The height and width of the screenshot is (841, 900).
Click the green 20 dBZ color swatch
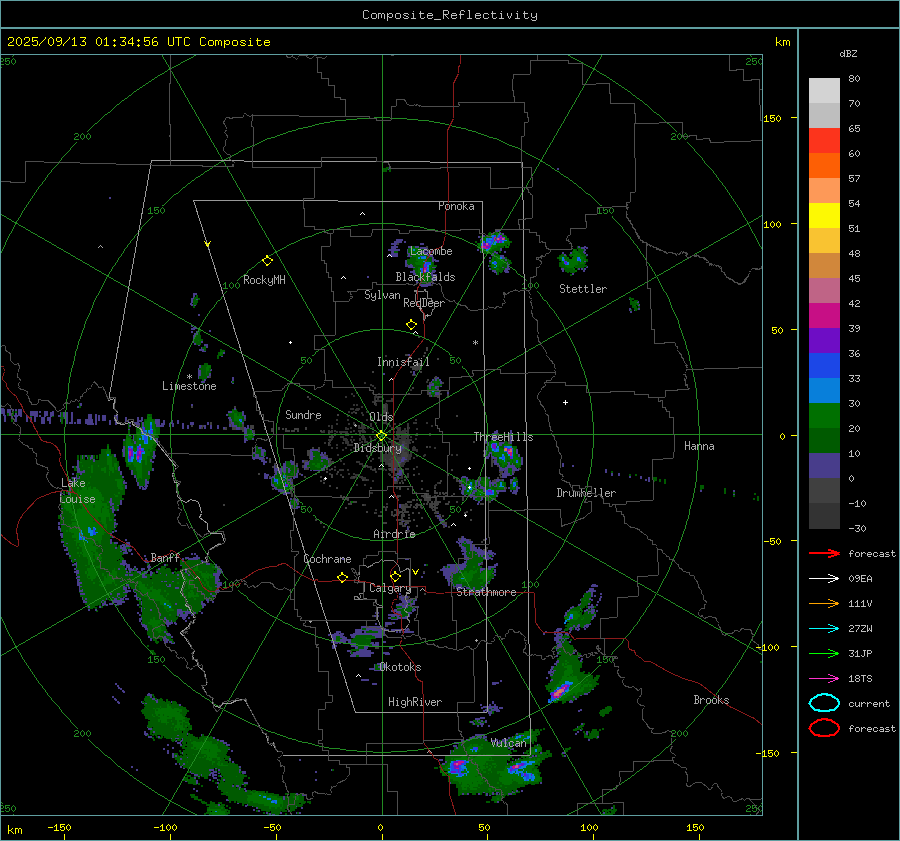[824, 416]
